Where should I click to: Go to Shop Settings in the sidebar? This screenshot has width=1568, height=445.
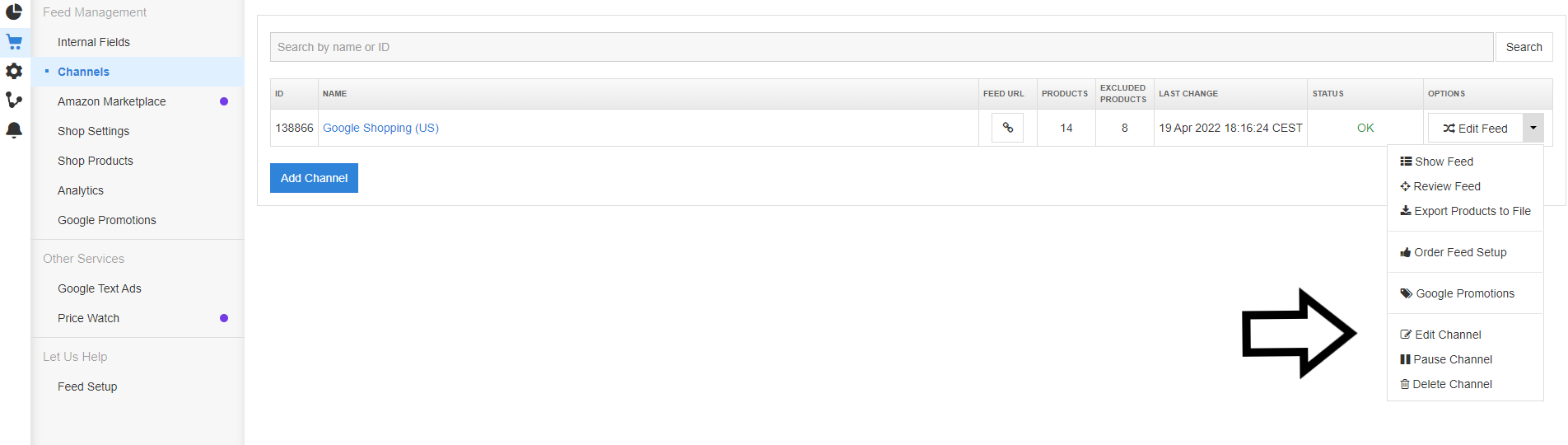coord(93,131)
